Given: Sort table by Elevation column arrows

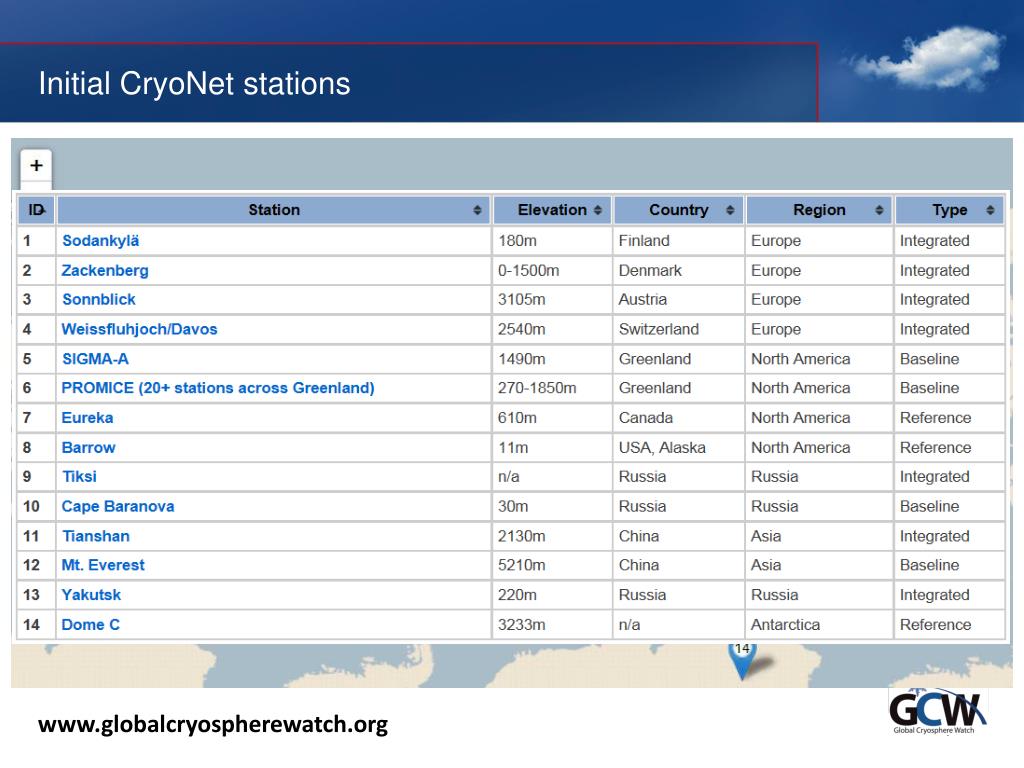Looking at the screenshot, I should pos(598,210).
